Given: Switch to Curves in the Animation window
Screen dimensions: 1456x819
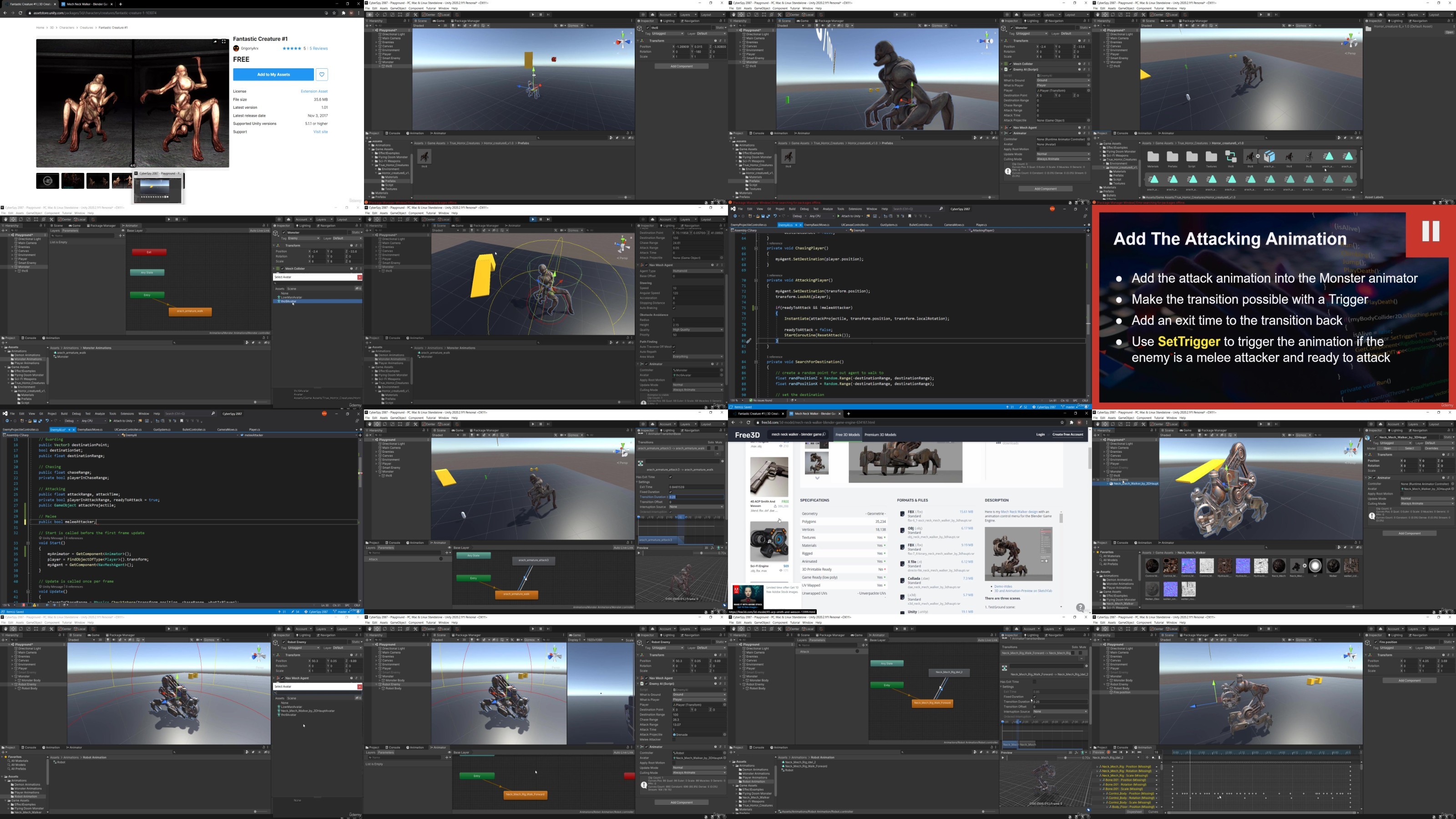Looking at the screenshot, I should pyautogui.click(x=1153, y=812).
